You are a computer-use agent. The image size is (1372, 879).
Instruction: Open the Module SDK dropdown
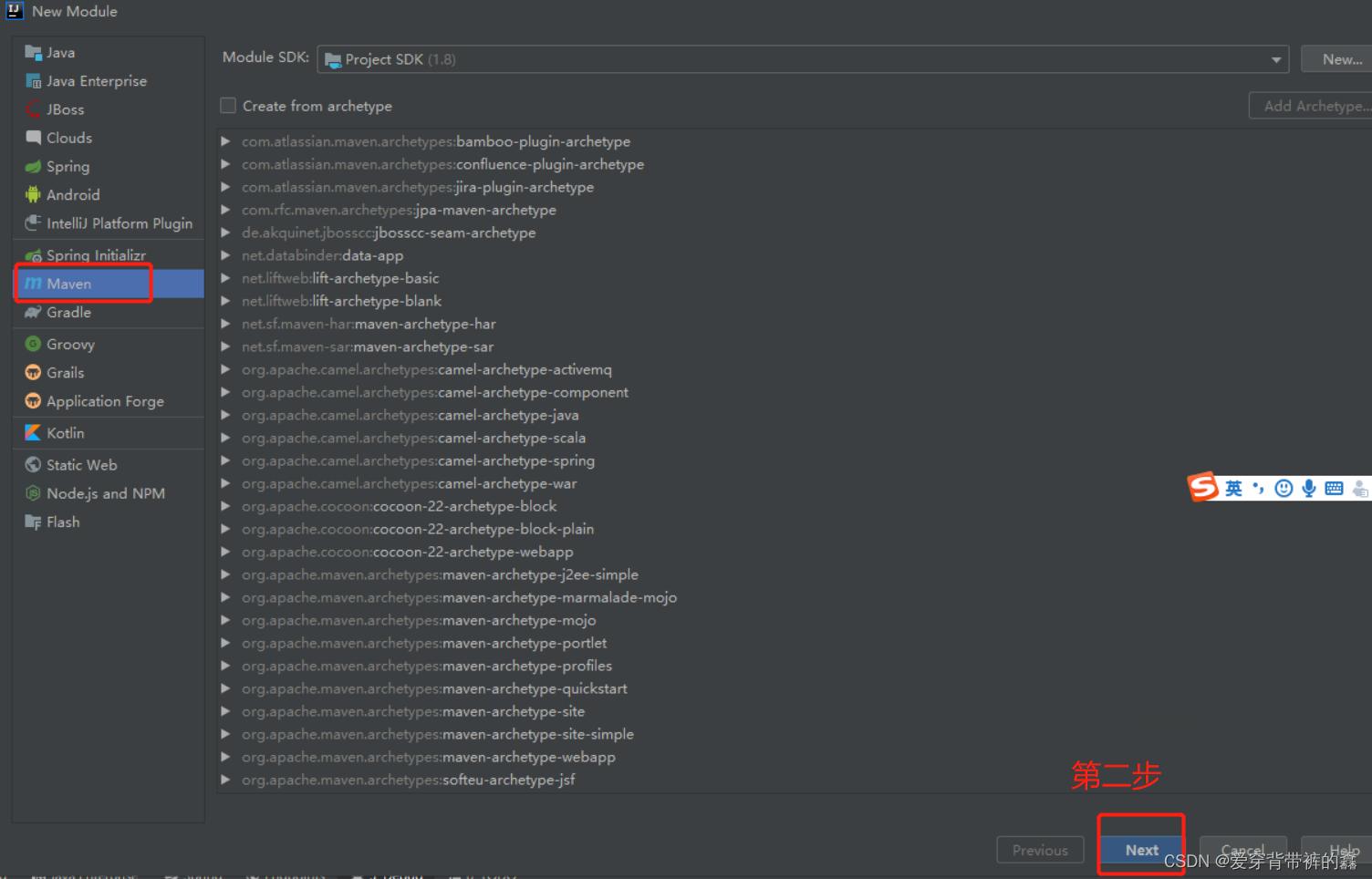click(803, 59)
